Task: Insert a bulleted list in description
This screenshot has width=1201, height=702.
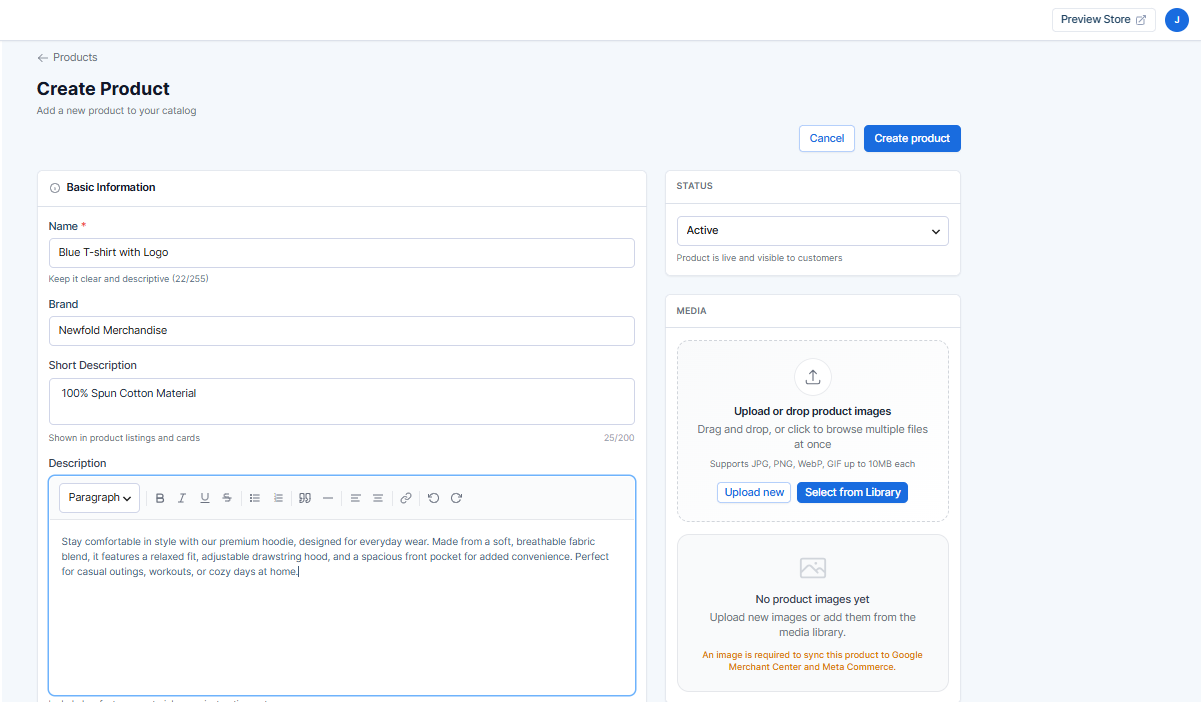Action: [255, 498]
